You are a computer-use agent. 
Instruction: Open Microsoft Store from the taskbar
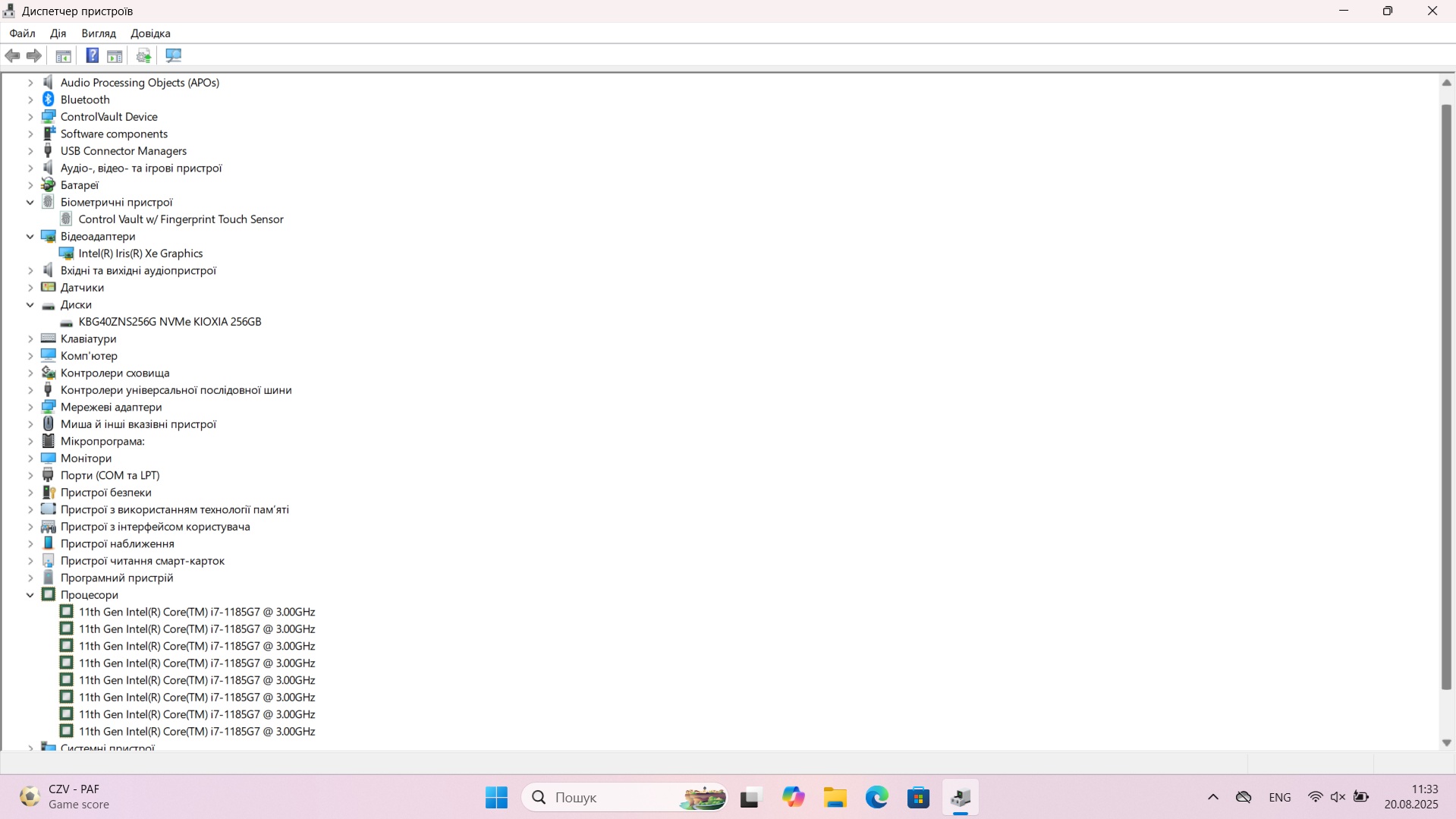[x=919, y=797]
